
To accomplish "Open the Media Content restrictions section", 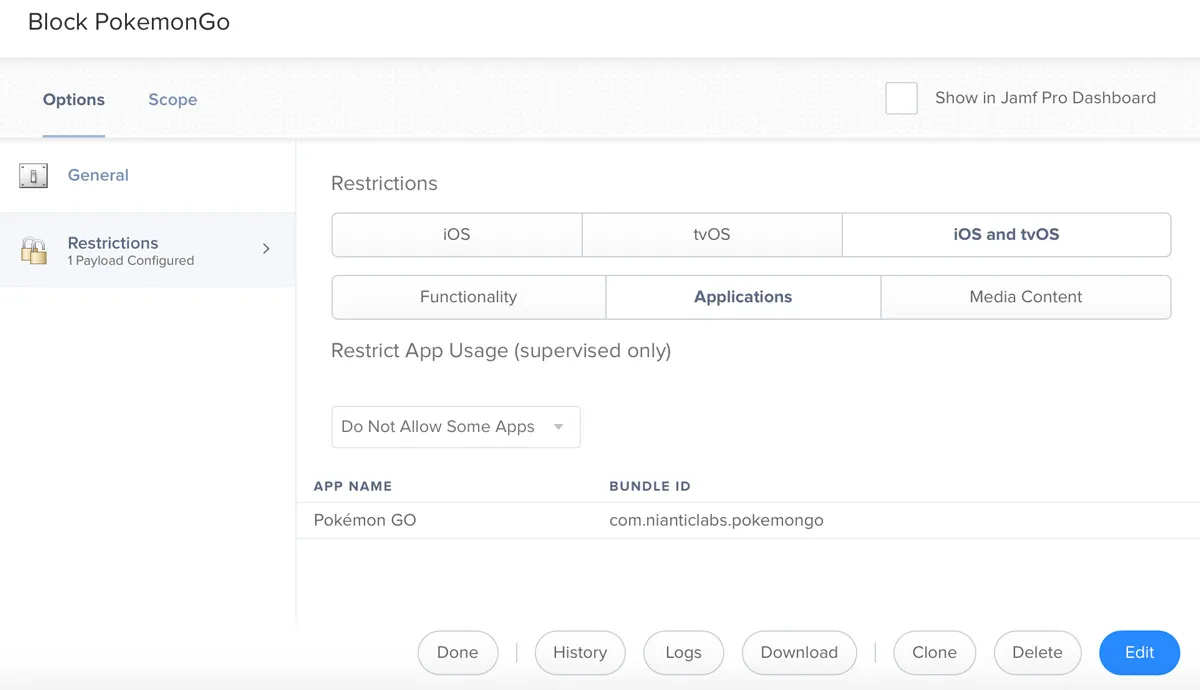I will pyautogui.click(x=1025, y=297).
